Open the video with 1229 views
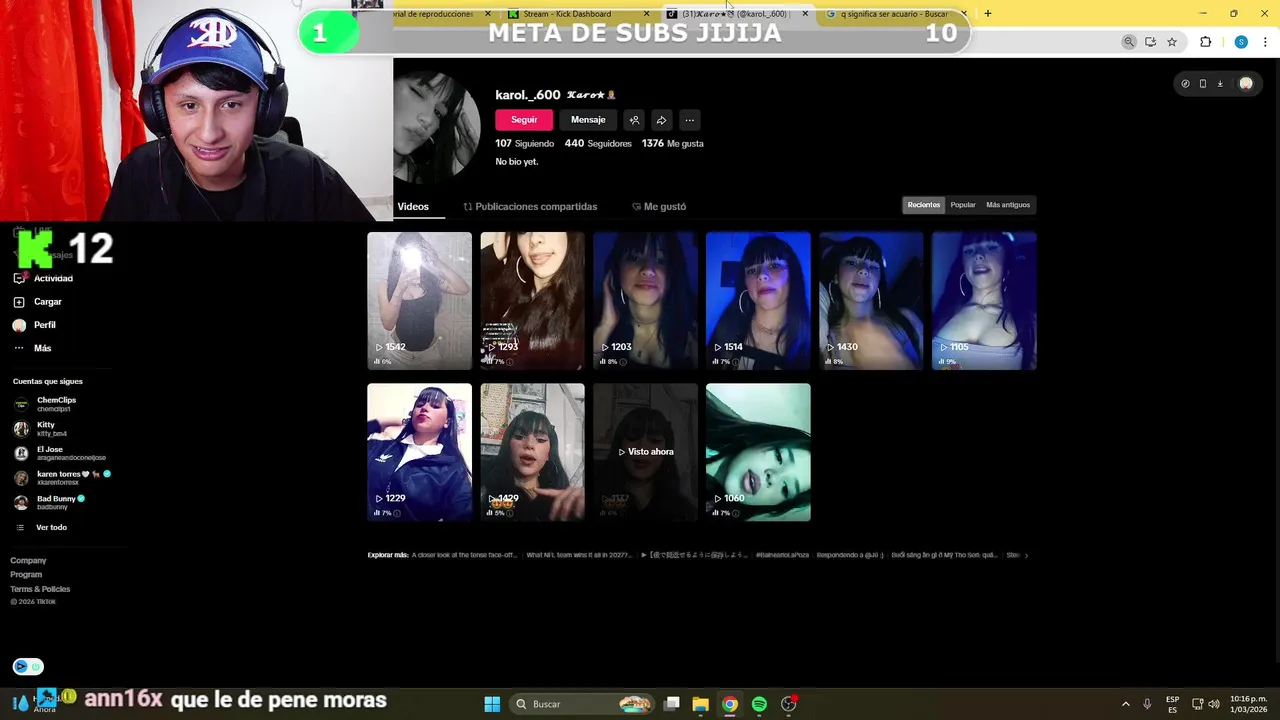This screenshot has width=1280, height=720. click(419, 452)
